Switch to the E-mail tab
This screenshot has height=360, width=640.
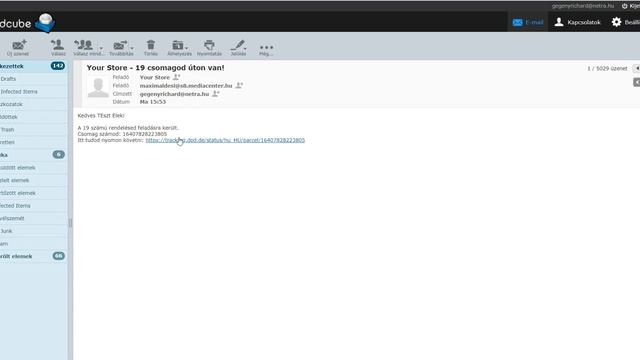click(x=528, y=22)
